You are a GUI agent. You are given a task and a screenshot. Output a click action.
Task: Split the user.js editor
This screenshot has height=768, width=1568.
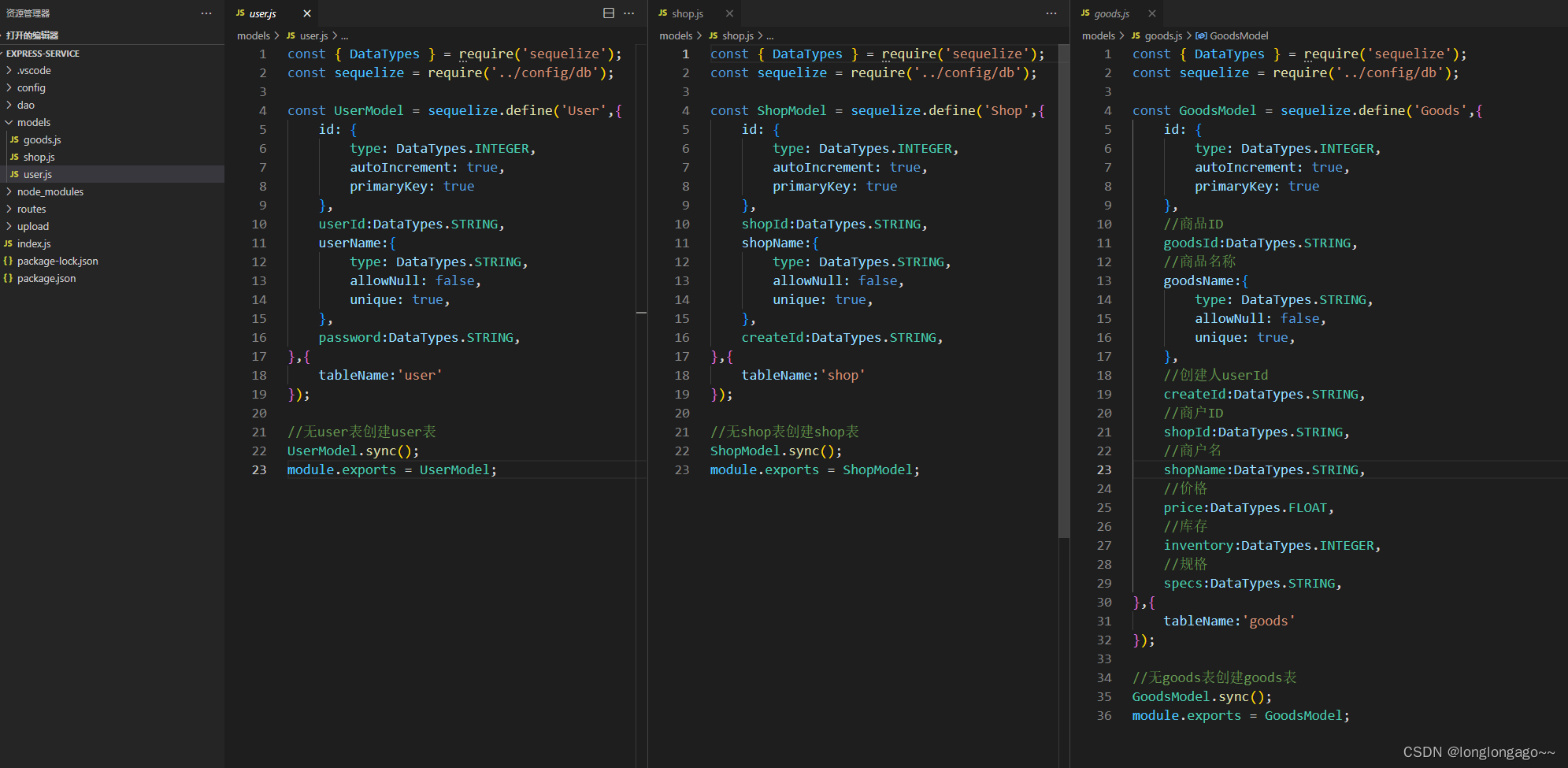(609, 13)
